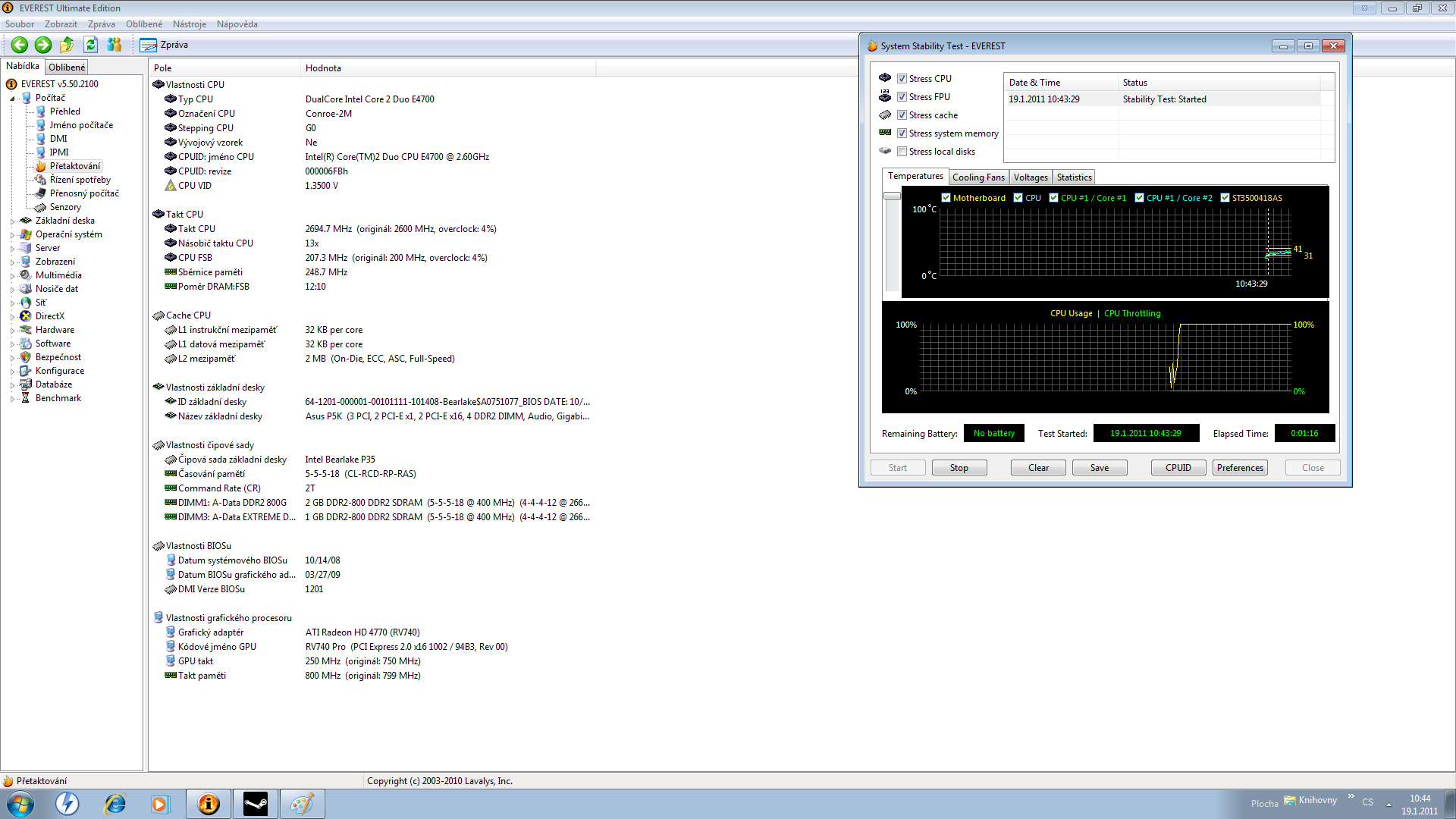Viewport: 1456px width, 819px height.
Task: Collapse the Počítač tree node
Action: tap(12, 99)
